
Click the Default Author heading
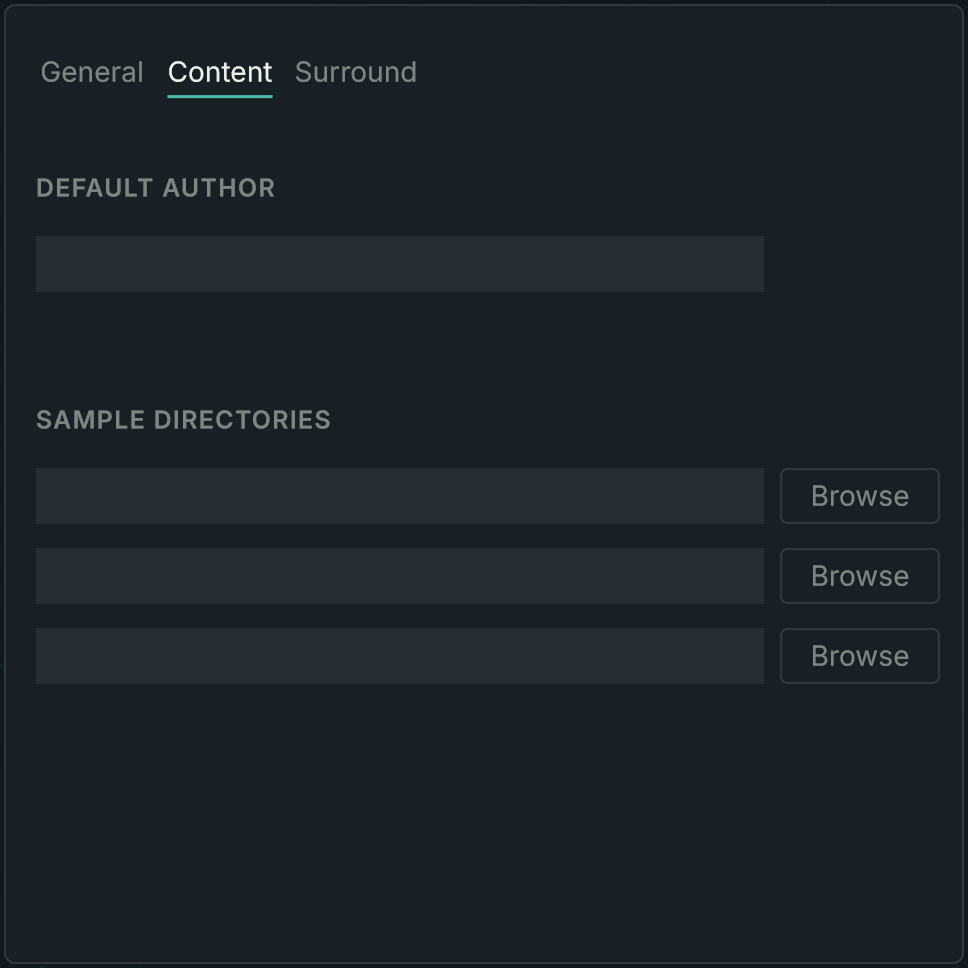click(x=155, y=188)
